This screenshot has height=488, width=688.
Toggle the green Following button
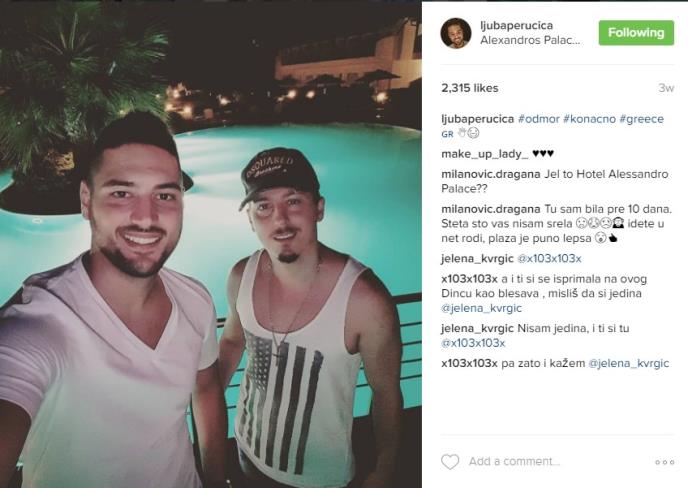point(636,32)
